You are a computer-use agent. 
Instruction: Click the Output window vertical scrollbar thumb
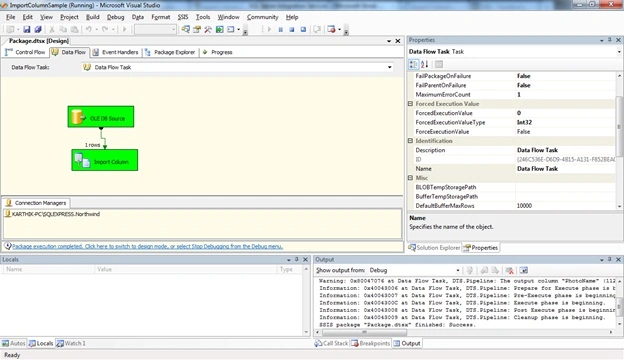619,306
